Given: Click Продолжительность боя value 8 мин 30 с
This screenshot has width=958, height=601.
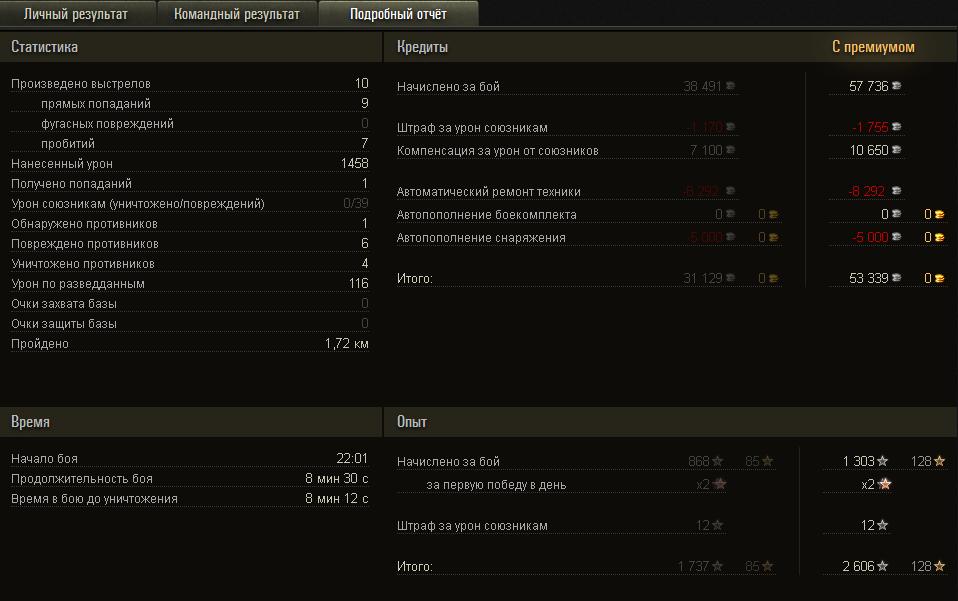Looking at the screenshot, I should click(337, 479).
